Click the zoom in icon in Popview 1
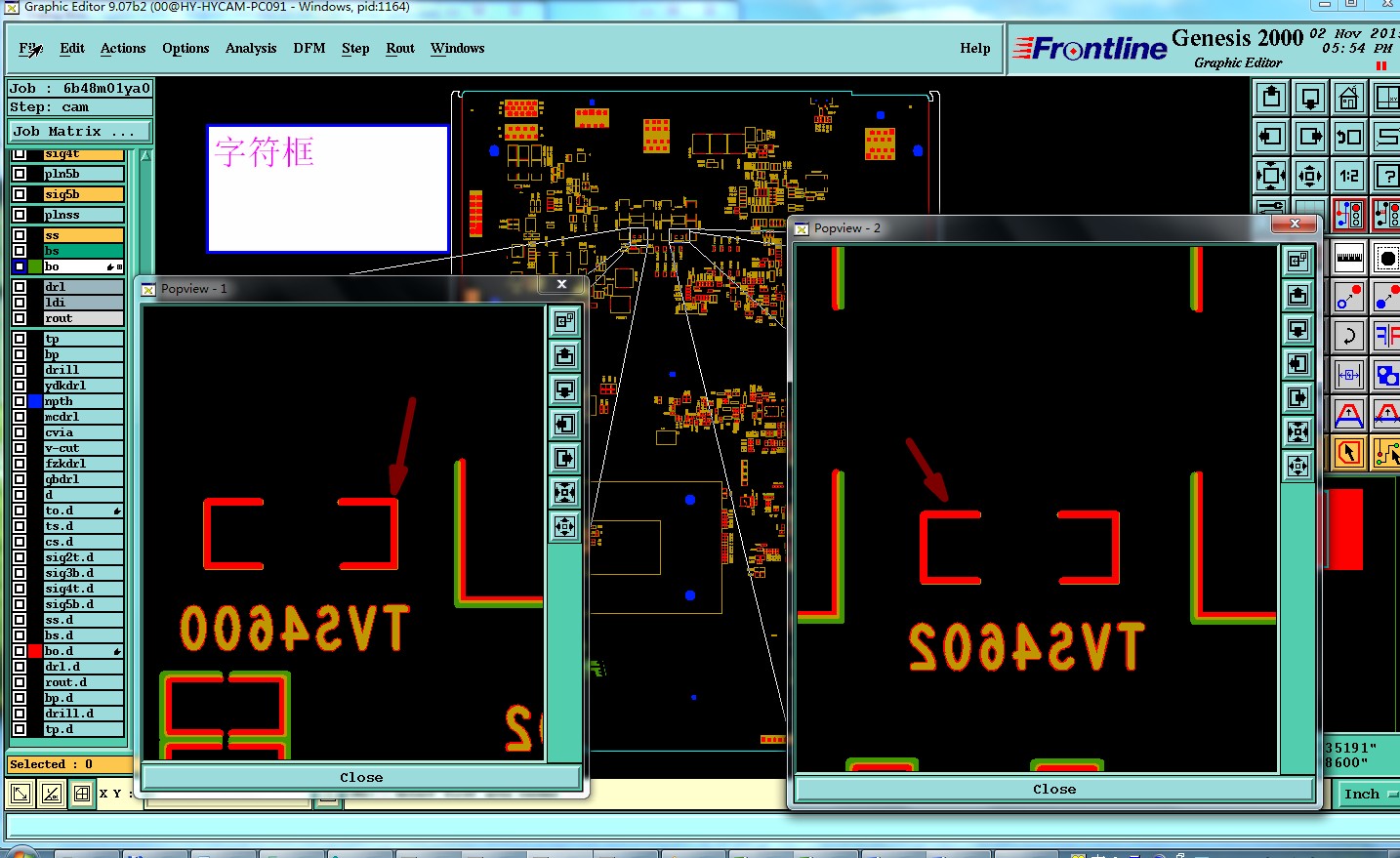Image resolution: width=1400 pixels, height=858 pixels. click(x=564, y=492)
